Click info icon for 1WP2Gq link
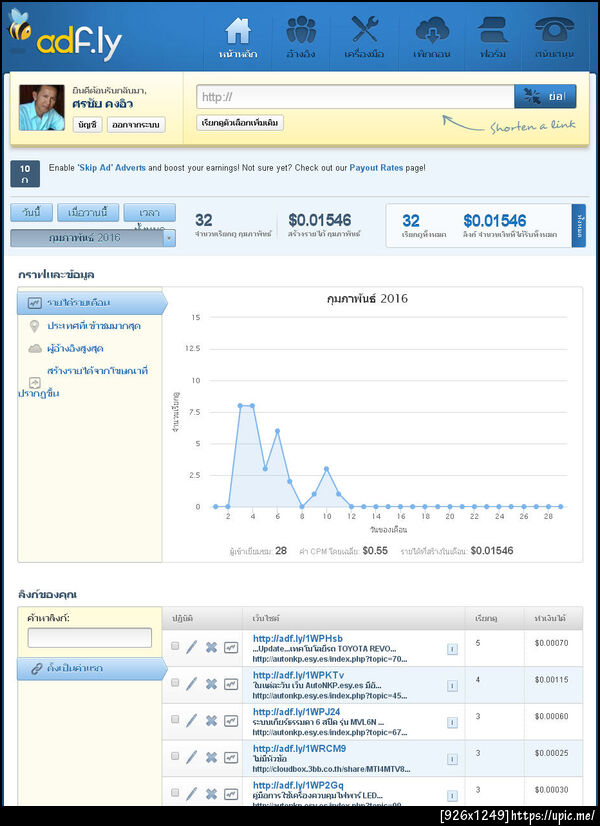Screen dimensions: 600x826 [x=452, y=795]
